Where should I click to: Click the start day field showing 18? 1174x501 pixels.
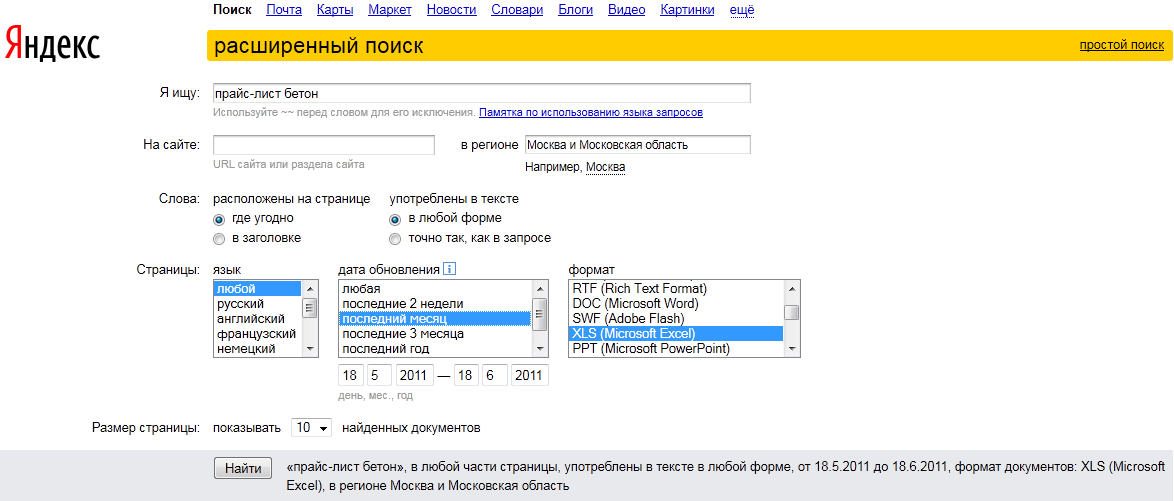pyautogui.click(x=350, y=375)
